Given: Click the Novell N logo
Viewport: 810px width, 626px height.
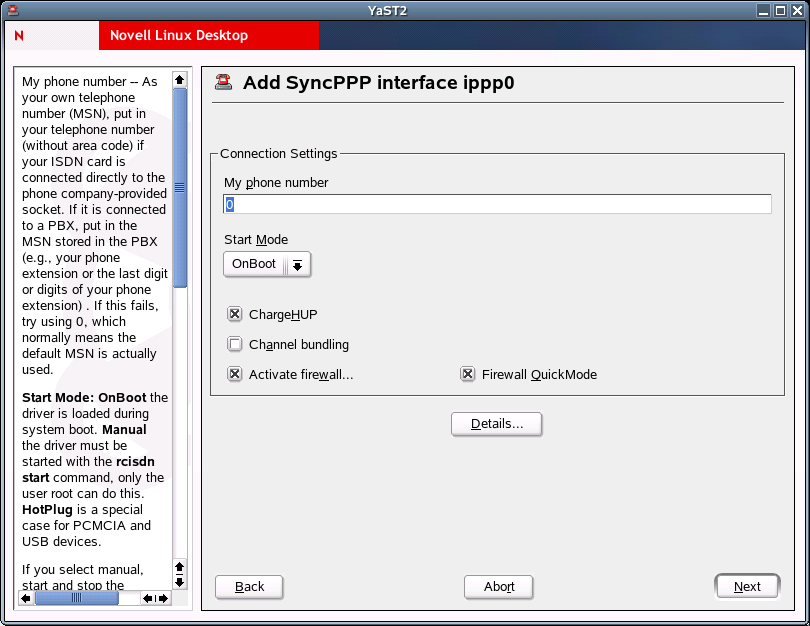Looking at the screenshot, I should 19,36.
